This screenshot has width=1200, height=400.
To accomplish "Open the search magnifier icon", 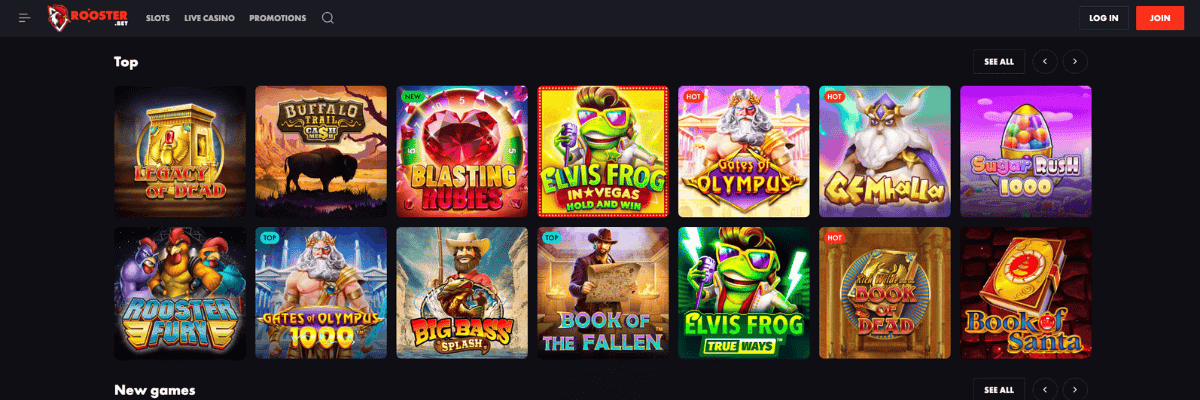I will pos(328,18).
